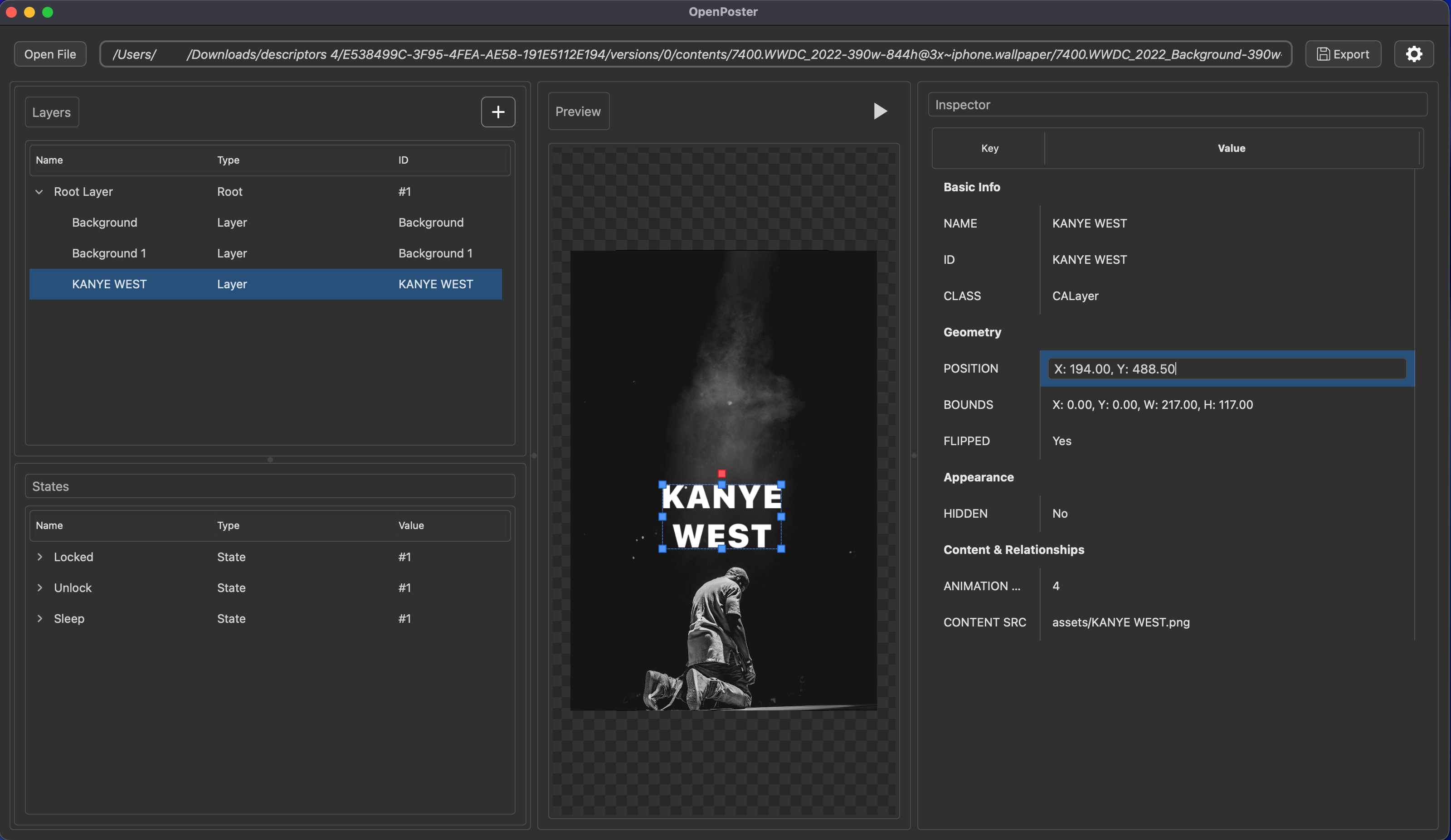Collapse the Root Layer tree item
This screenshot has width=1451, height=840.
pyautogui.click(x=39, y=192)
